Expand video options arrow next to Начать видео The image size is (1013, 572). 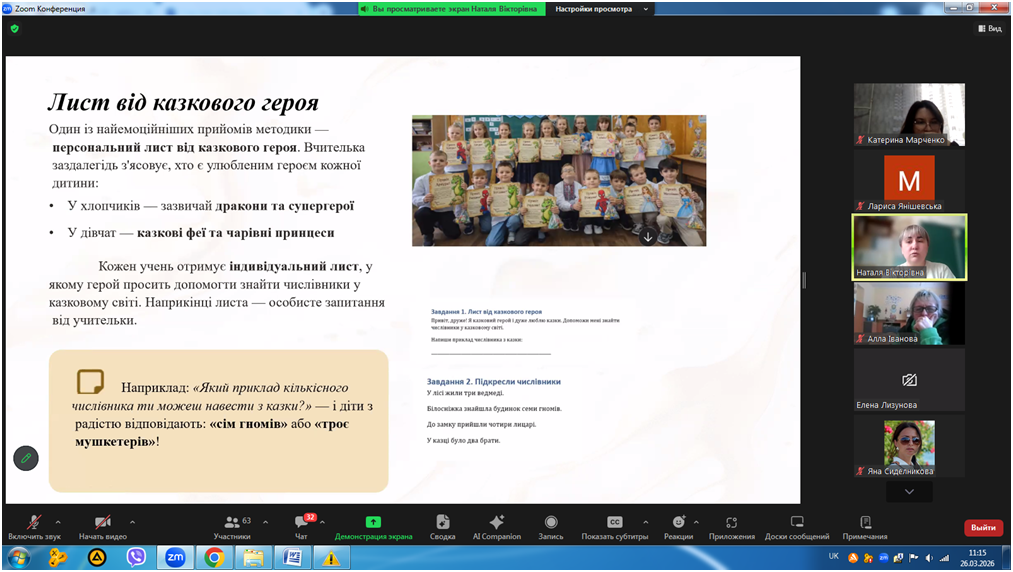[x=132, y=522]
